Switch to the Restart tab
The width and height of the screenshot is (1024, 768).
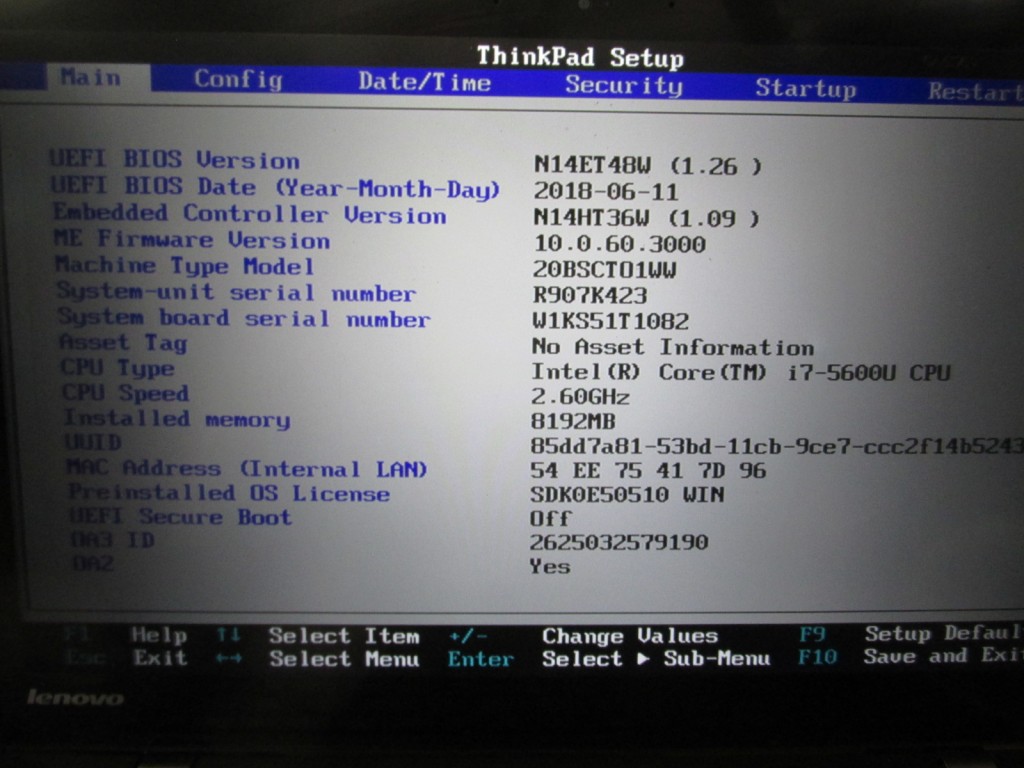click(976, 91)
